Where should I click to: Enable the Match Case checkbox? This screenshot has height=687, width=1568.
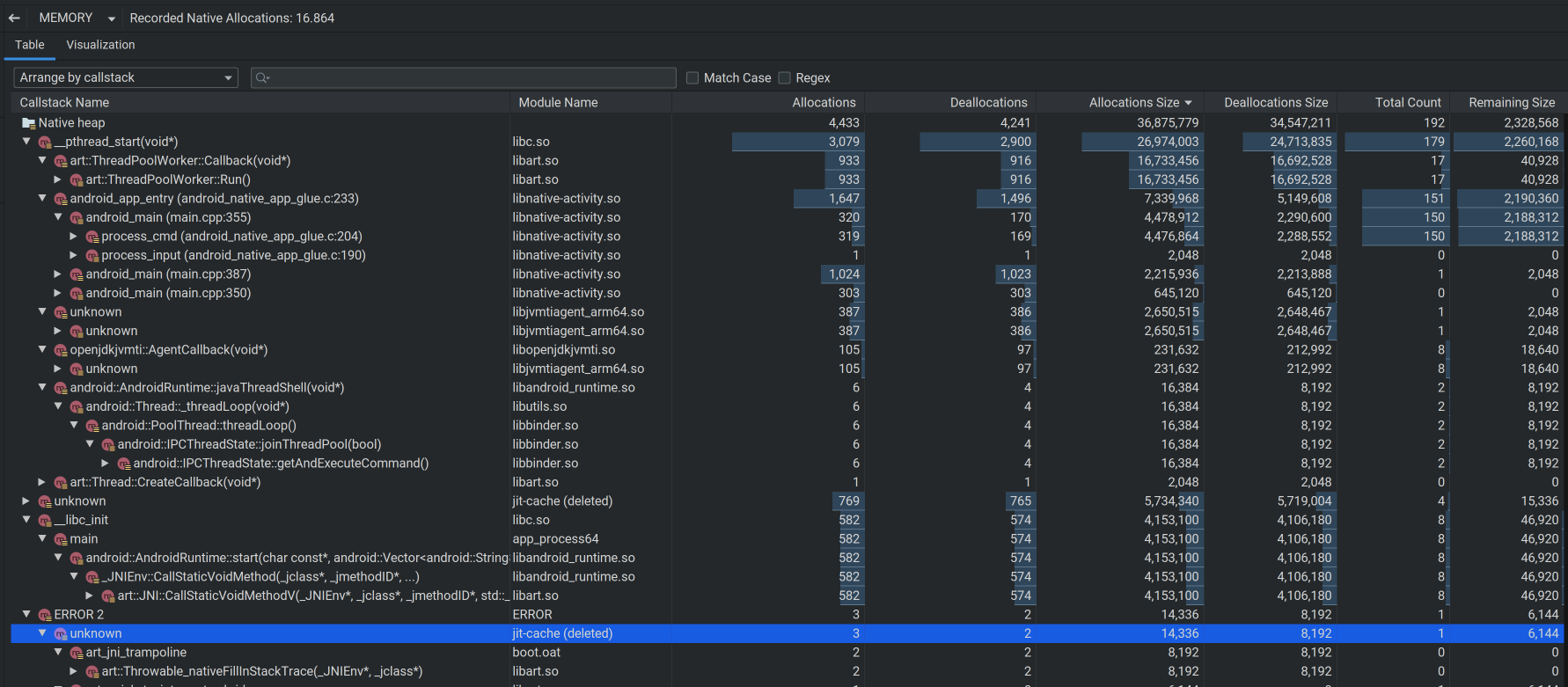[692, 78]
